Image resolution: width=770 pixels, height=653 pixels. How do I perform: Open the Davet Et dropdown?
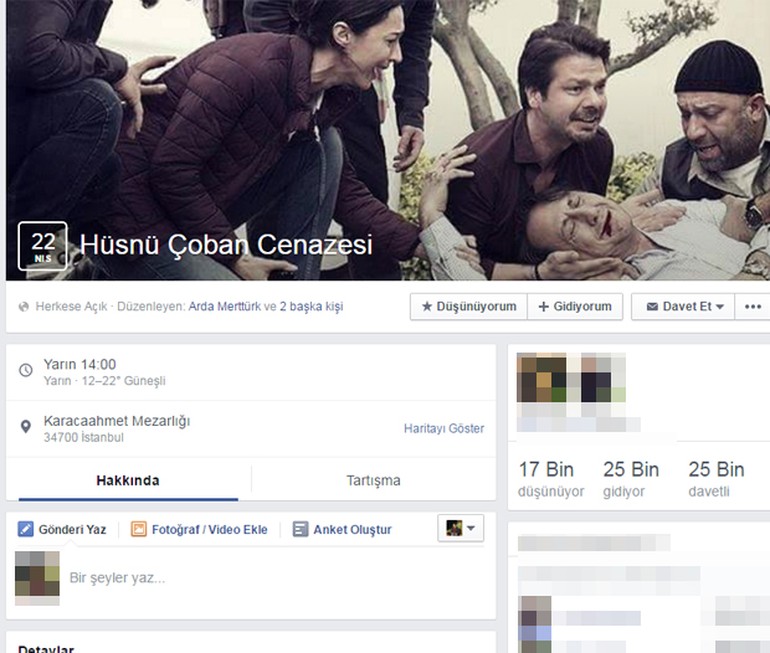pos(684,307)
